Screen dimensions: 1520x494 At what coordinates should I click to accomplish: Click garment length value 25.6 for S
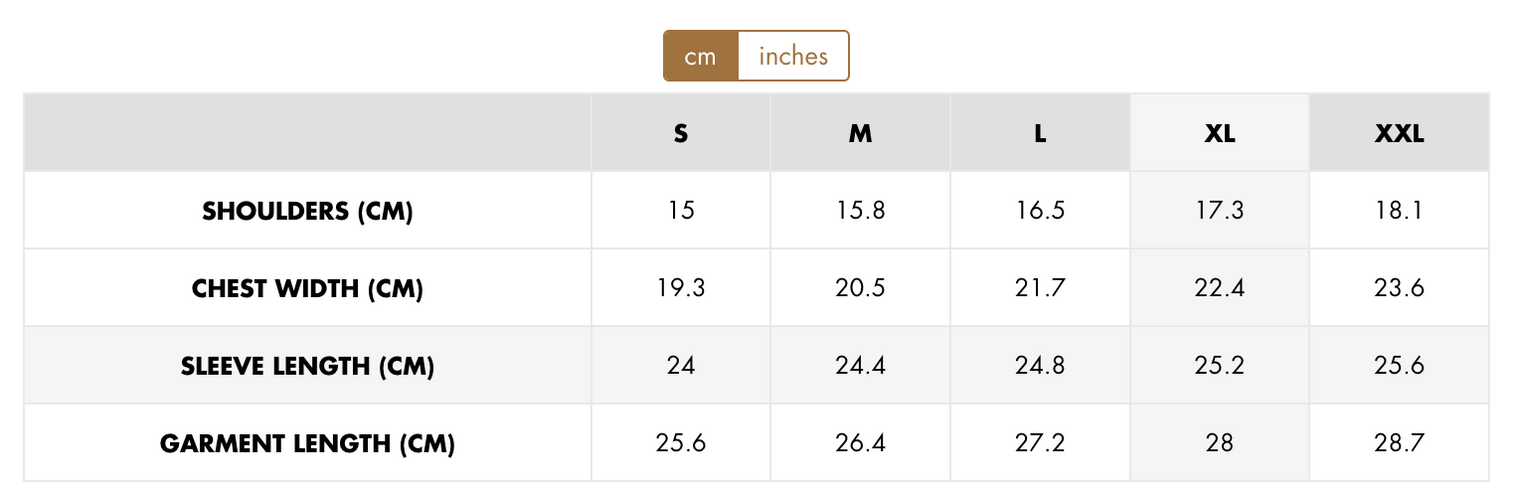(x=681, y=442)
